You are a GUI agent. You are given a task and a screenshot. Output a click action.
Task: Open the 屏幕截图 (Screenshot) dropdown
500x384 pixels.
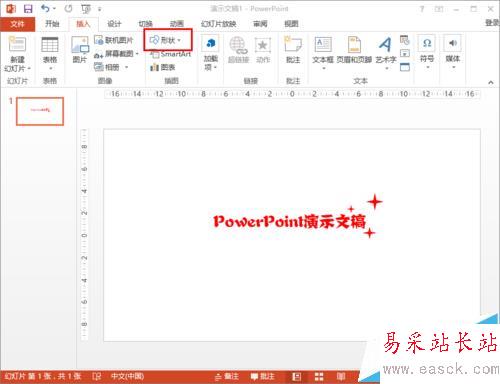[x=116, y=54]
